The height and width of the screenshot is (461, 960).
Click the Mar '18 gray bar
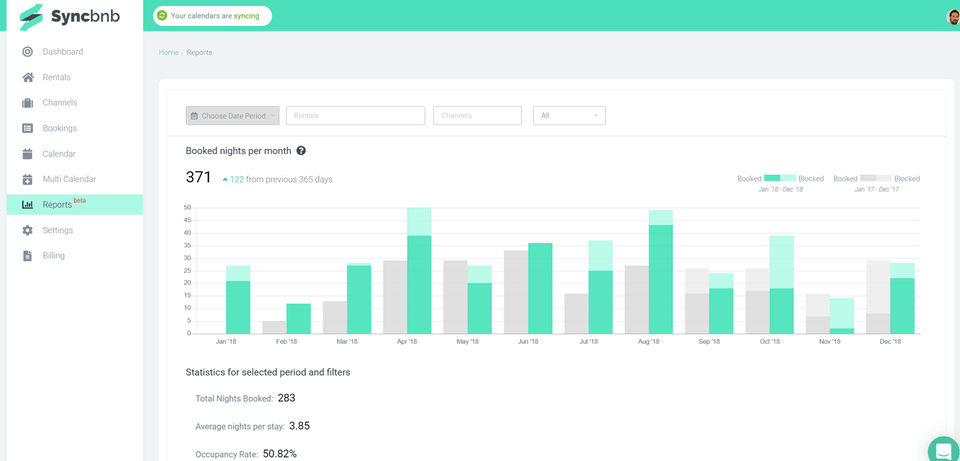click(x=334, y=317)
